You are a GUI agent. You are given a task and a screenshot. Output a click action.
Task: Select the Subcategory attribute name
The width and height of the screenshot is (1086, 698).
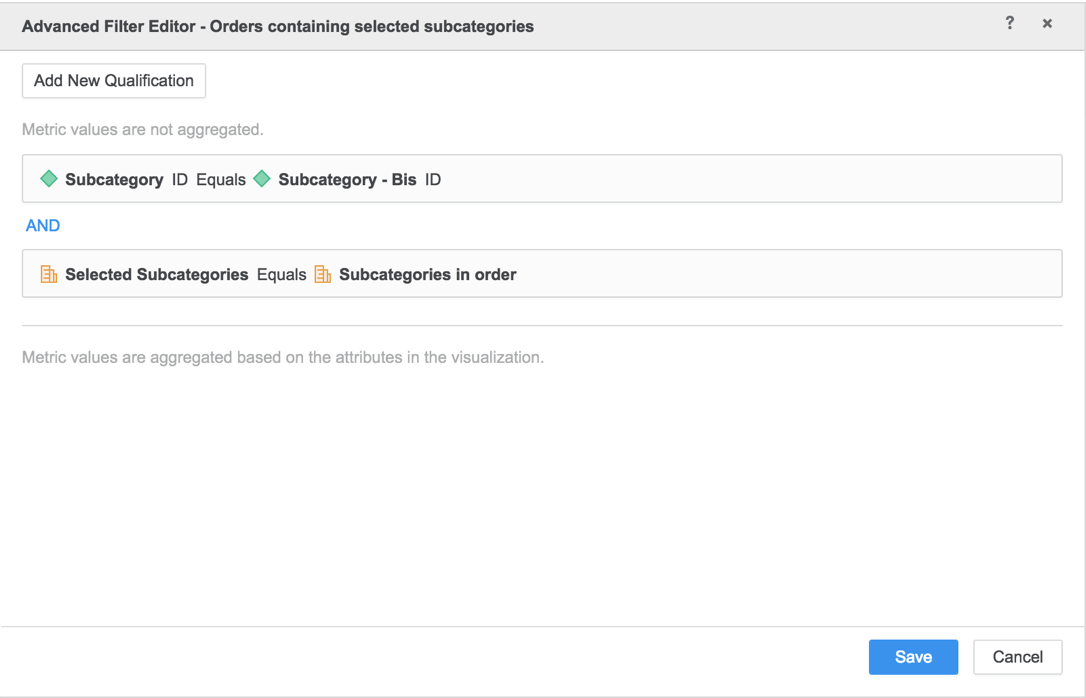coord(114,179)
